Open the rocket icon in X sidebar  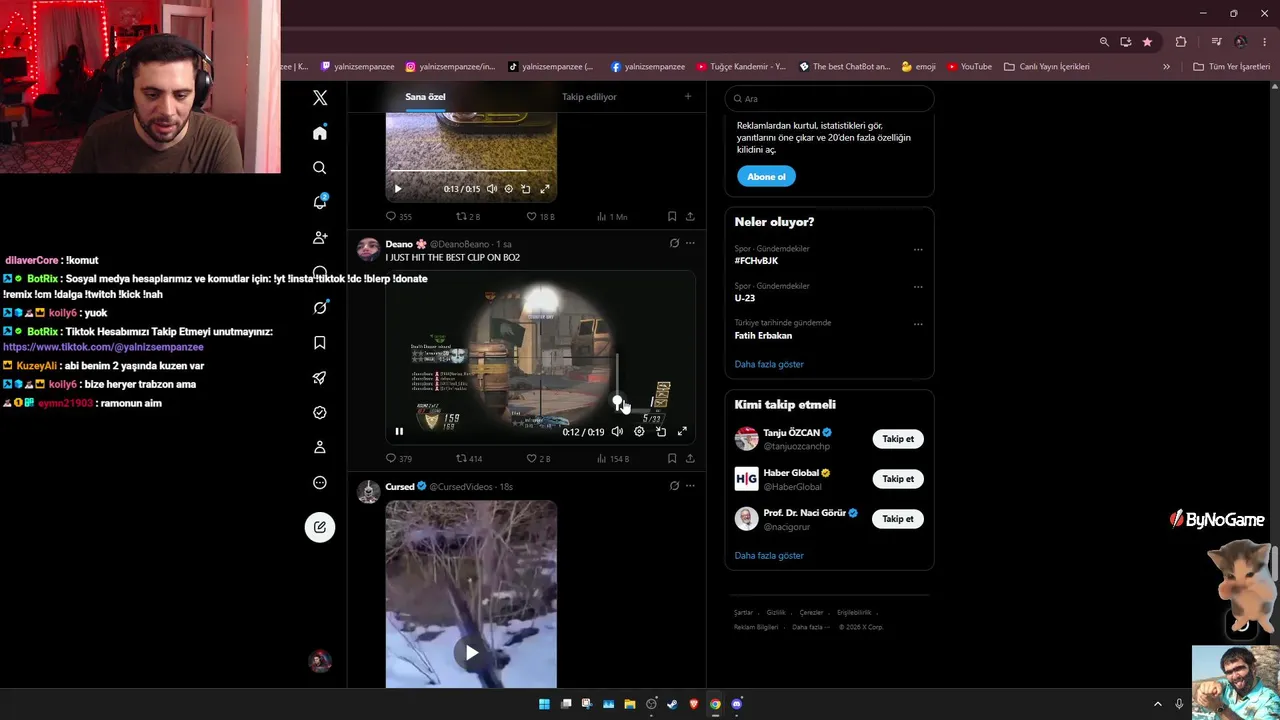click(320, 378)
